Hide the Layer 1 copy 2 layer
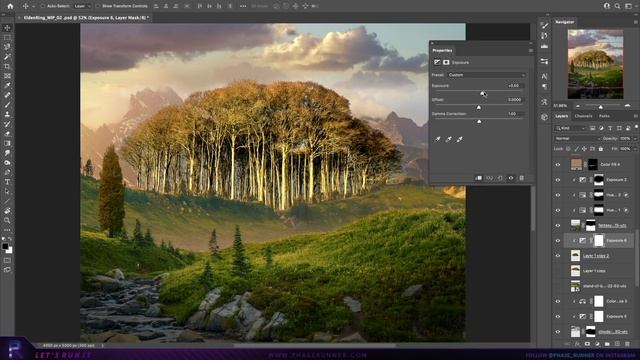This screenshot has height=360, width=640. click(558, 256)
